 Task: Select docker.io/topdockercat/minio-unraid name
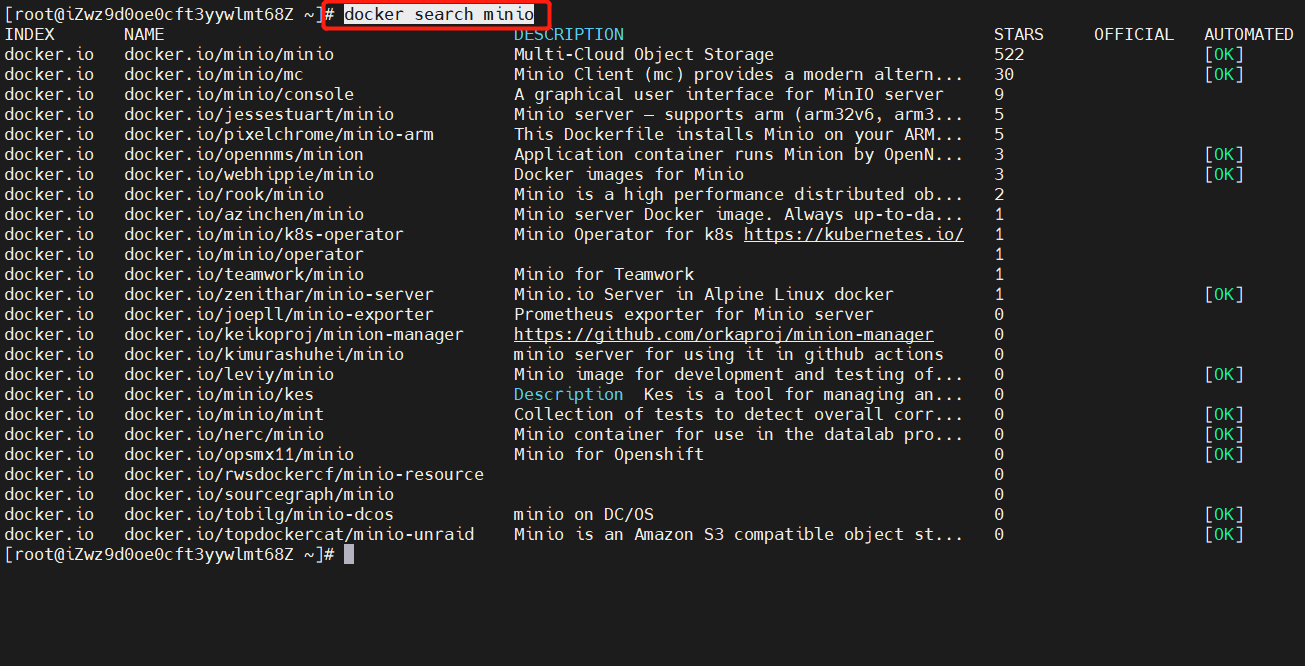(299, 534)
